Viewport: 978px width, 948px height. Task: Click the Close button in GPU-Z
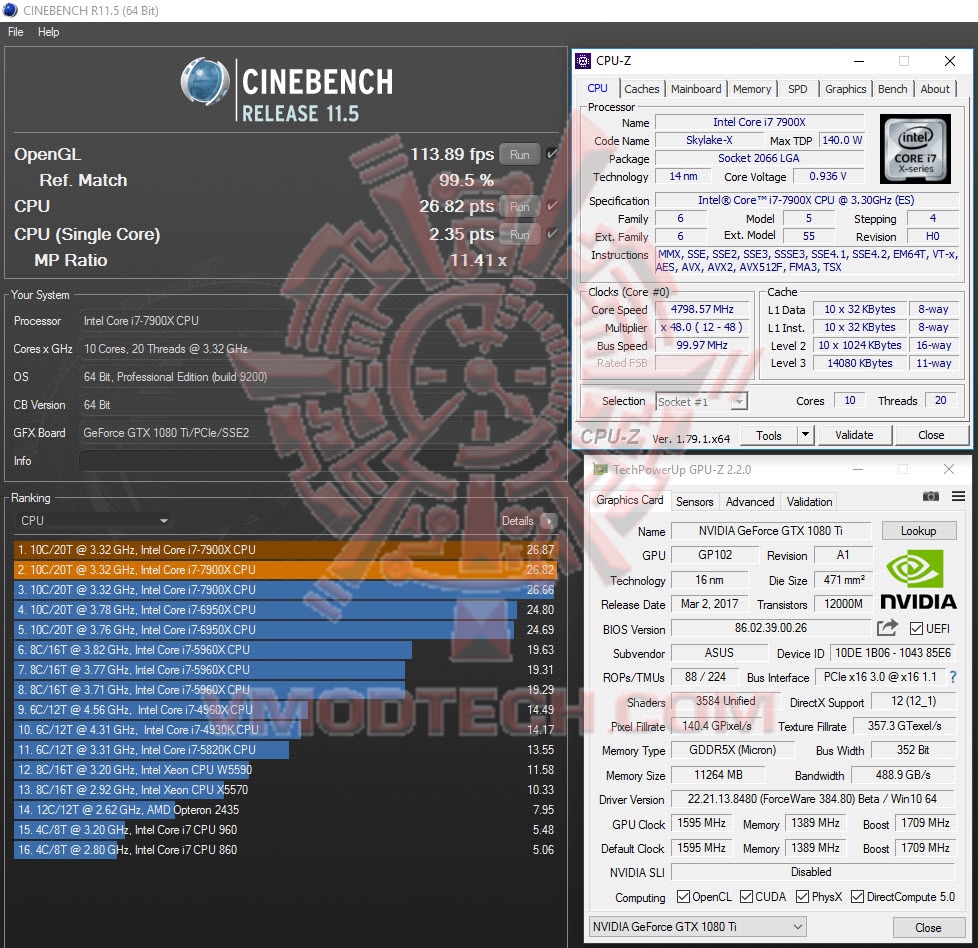pos(927,927)
